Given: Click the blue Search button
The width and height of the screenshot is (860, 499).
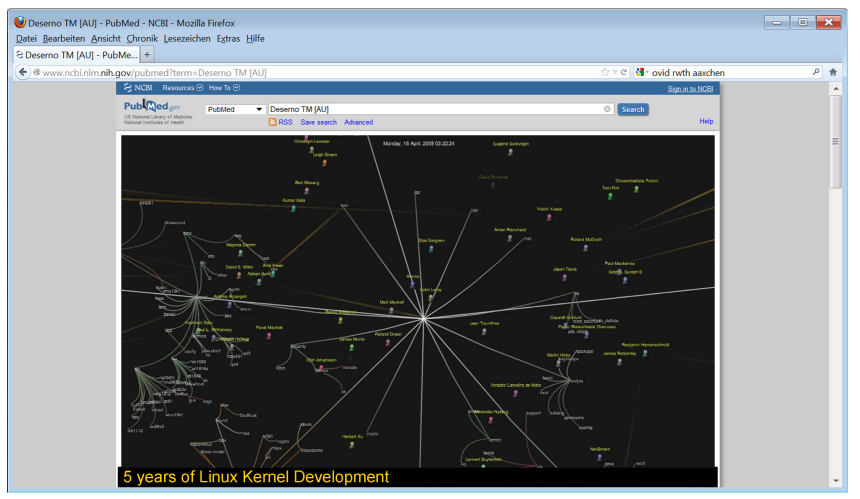Looking at the screenshot, I should tap(632, 109).
